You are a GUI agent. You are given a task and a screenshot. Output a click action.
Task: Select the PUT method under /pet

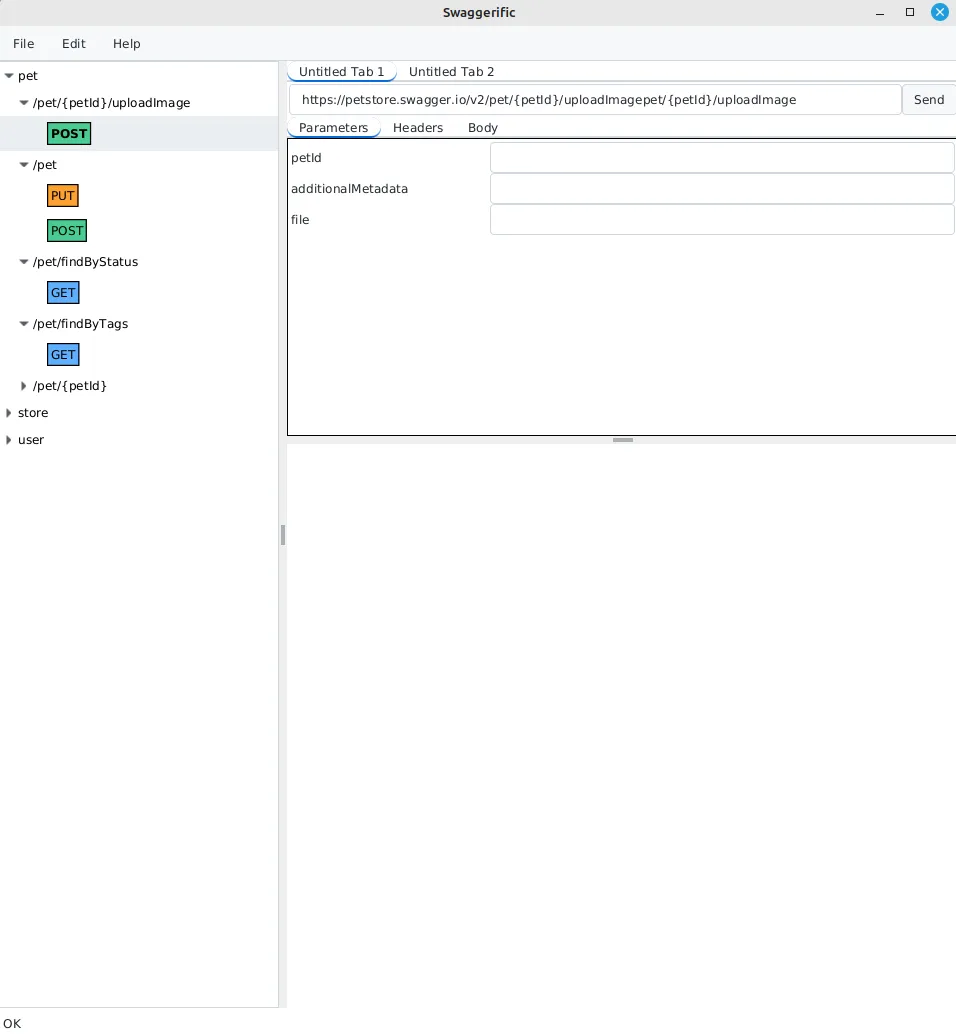62,195
